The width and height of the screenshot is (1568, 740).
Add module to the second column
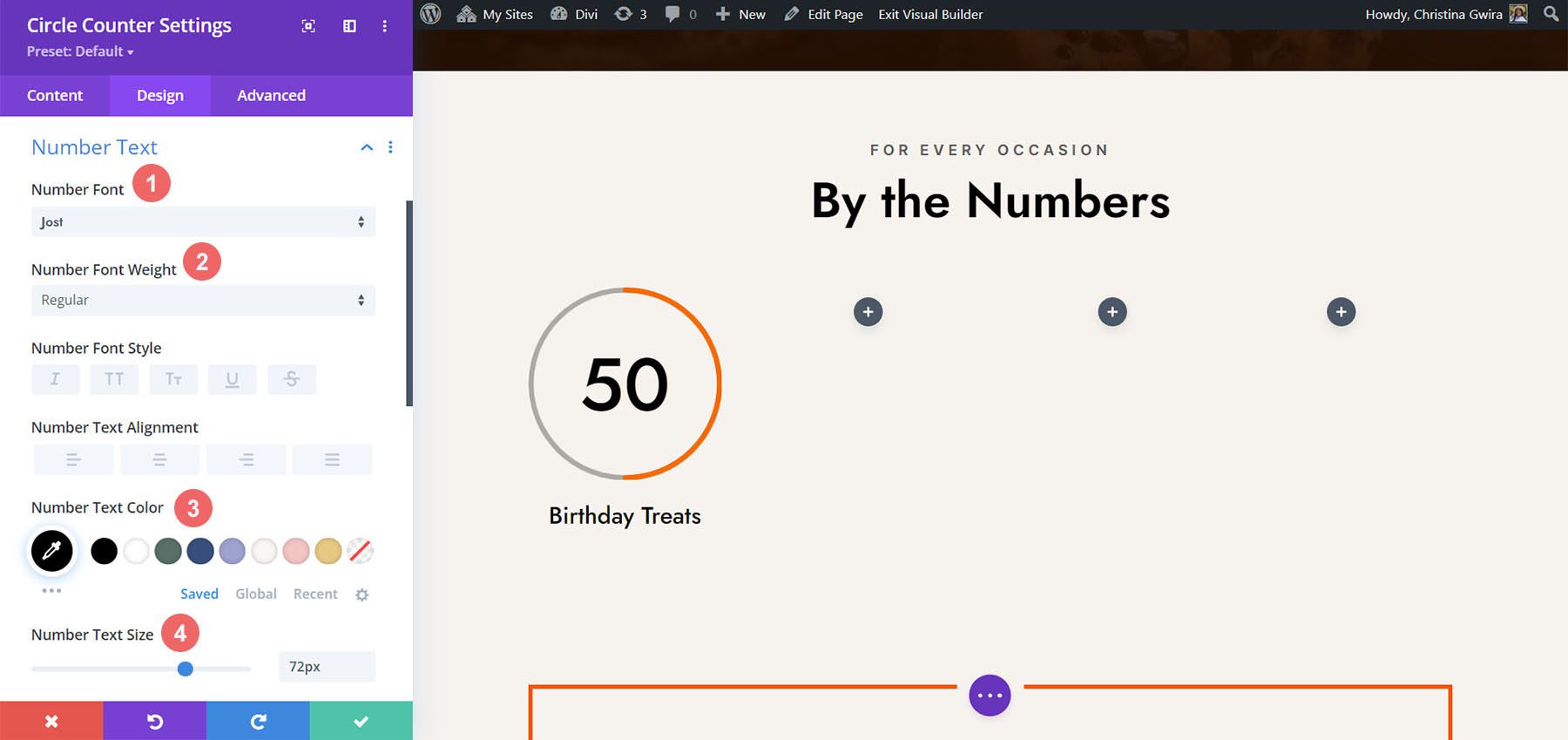[868, 312]
